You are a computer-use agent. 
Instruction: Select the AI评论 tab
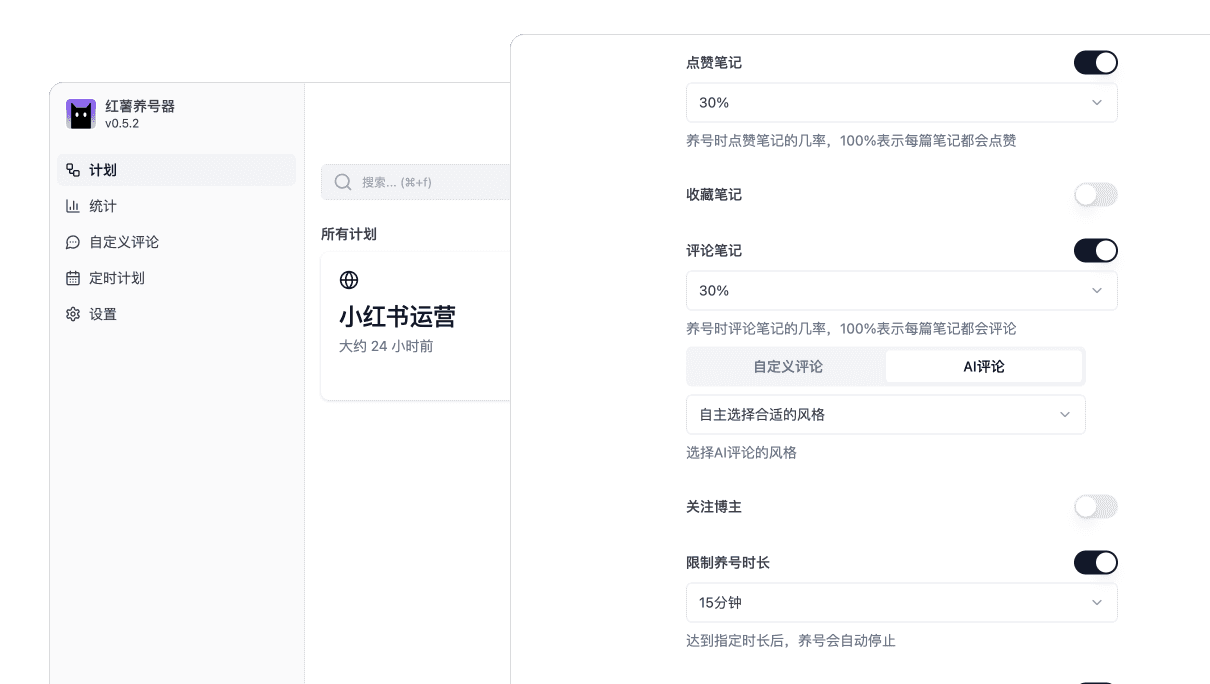984,367
